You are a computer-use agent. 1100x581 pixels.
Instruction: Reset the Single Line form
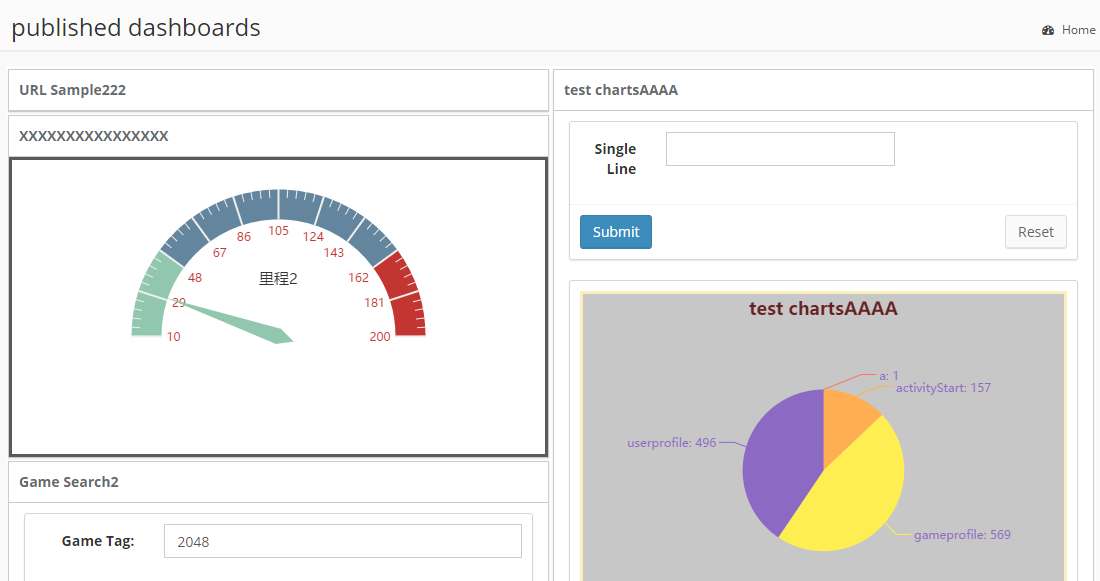tap(1035, 232)
